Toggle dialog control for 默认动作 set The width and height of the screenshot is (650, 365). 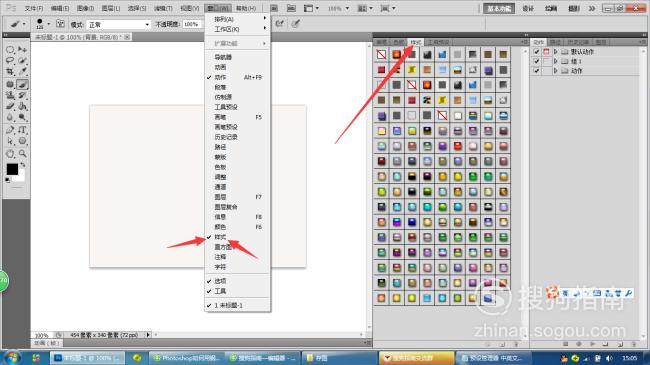[546, 51]
